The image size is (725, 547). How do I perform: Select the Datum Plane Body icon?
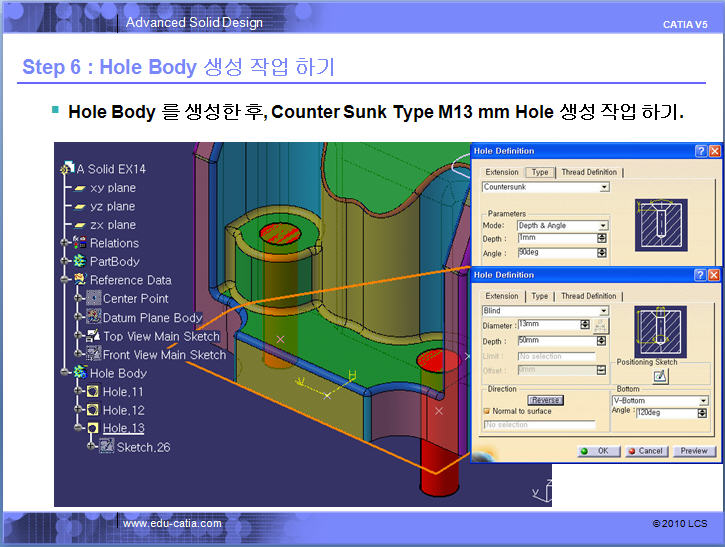point(94,317)
